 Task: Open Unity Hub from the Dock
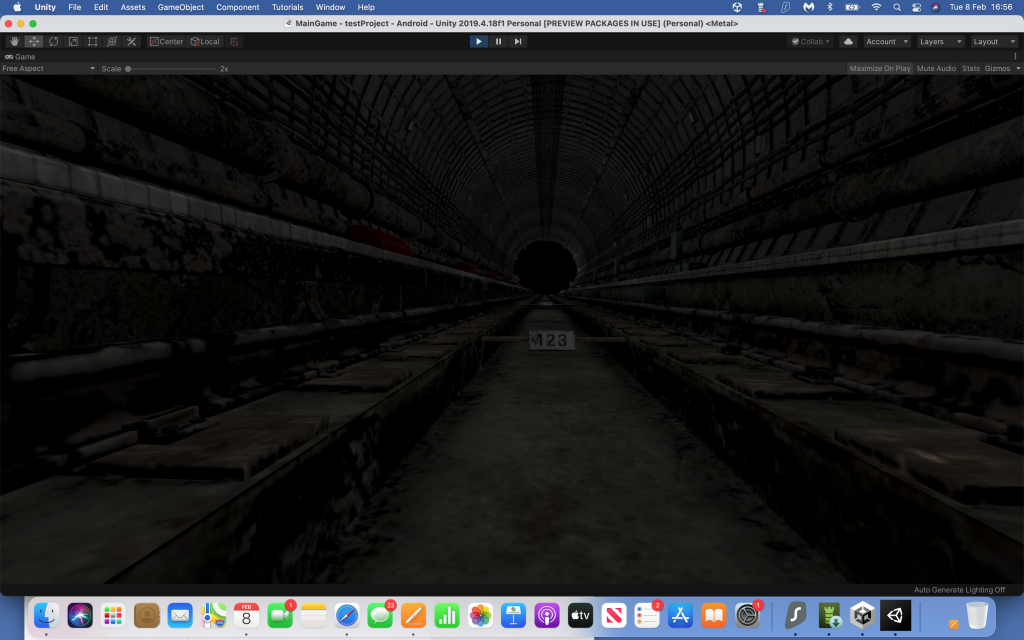click(862, 614)
